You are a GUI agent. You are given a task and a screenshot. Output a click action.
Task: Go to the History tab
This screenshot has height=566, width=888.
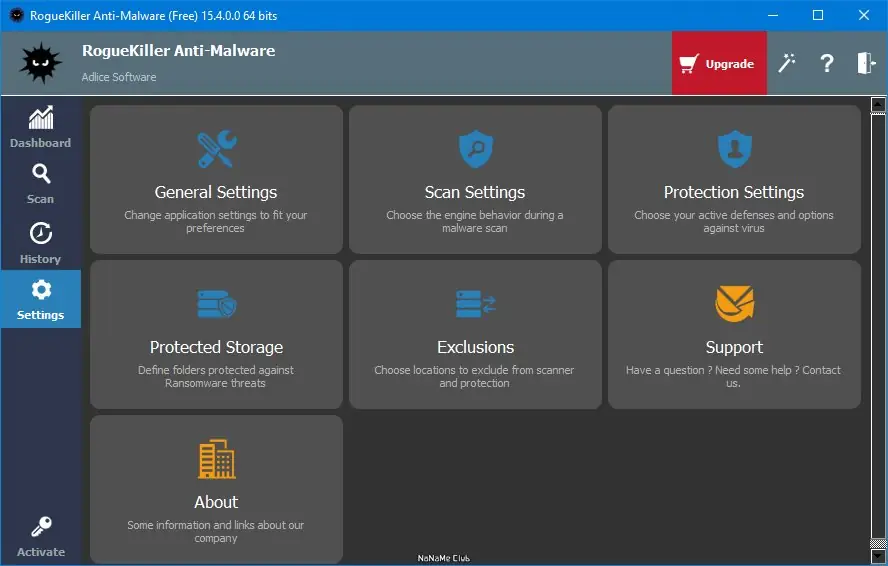click(x=41, y=243)
